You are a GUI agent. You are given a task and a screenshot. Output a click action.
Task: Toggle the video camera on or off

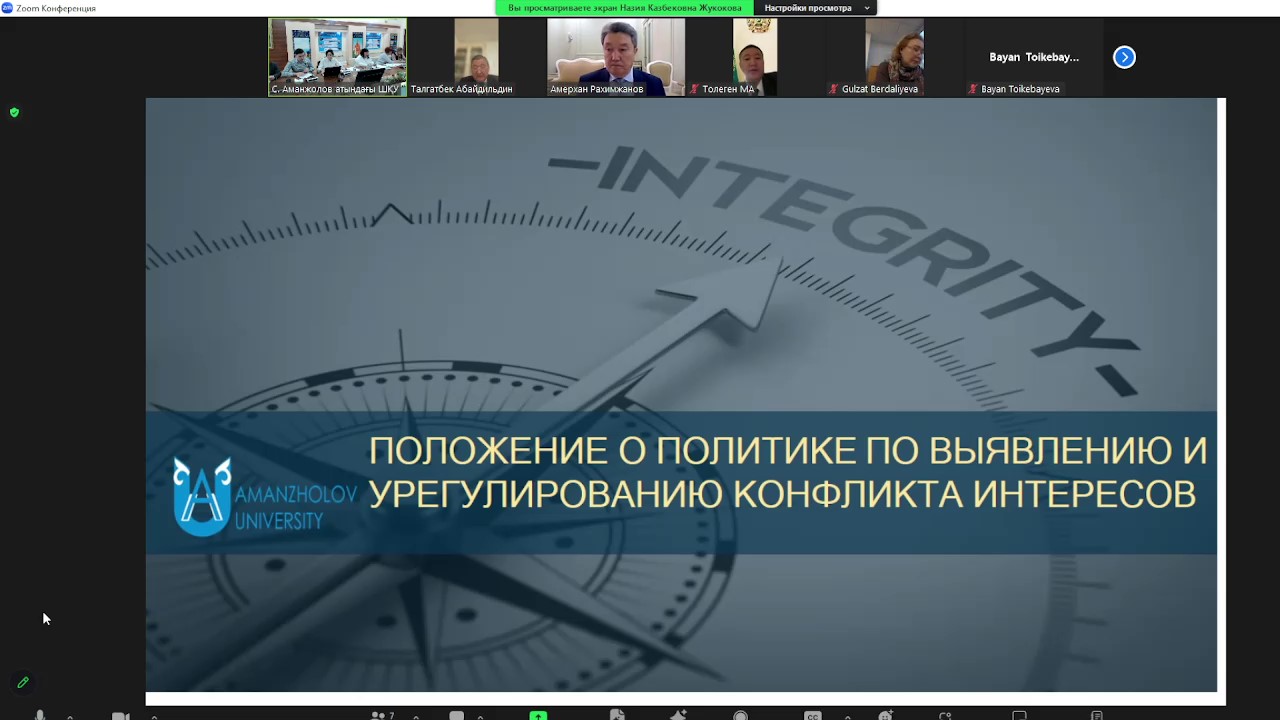point(121,715)
